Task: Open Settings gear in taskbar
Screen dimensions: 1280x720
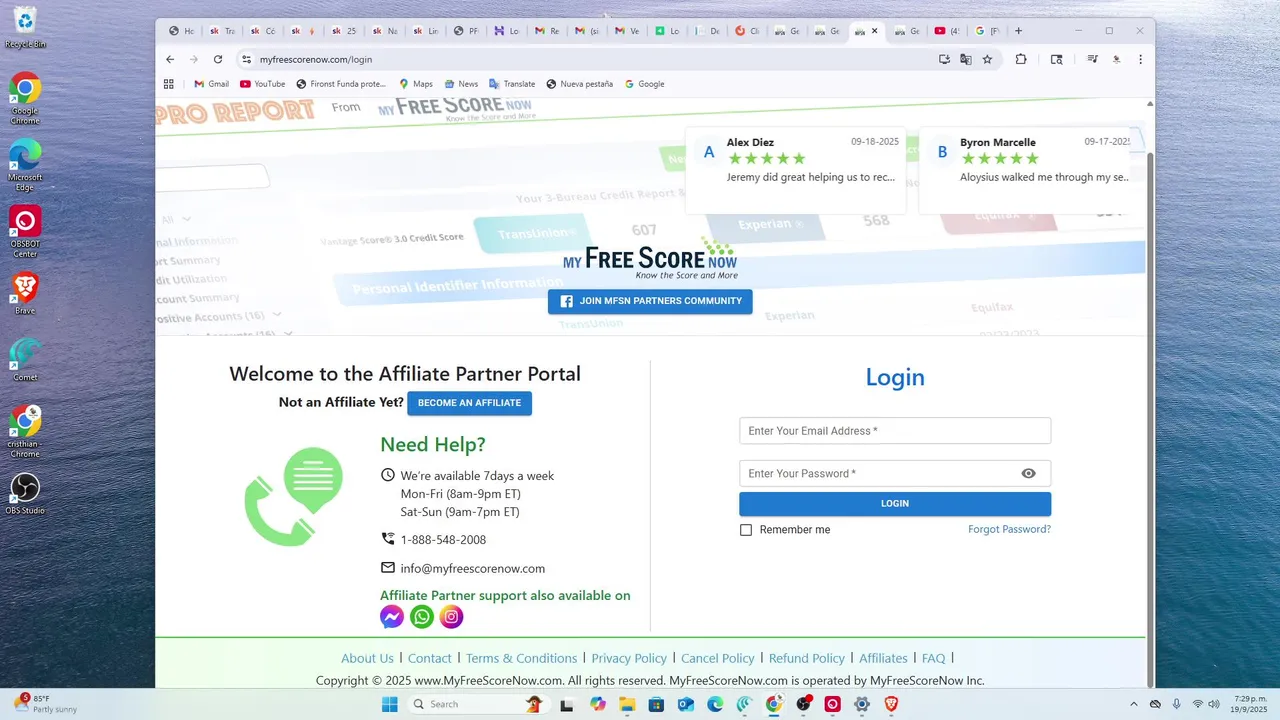Action: click(x=862, y=704)
